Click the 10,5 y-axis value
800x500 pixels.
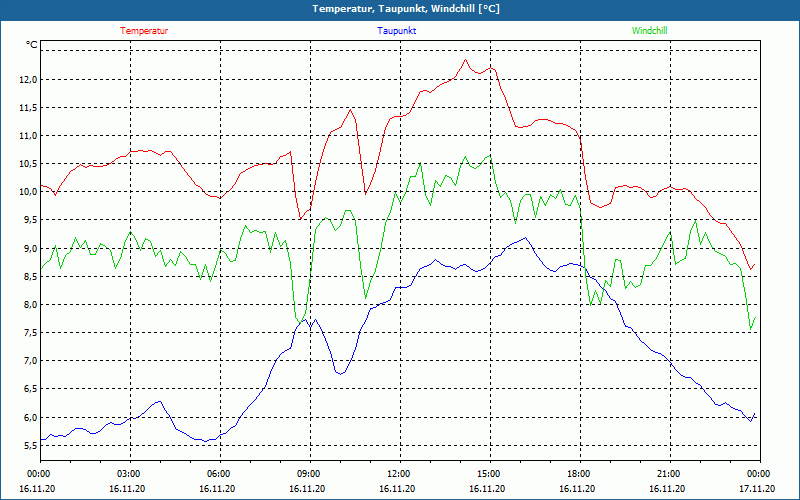coord(28,164)
